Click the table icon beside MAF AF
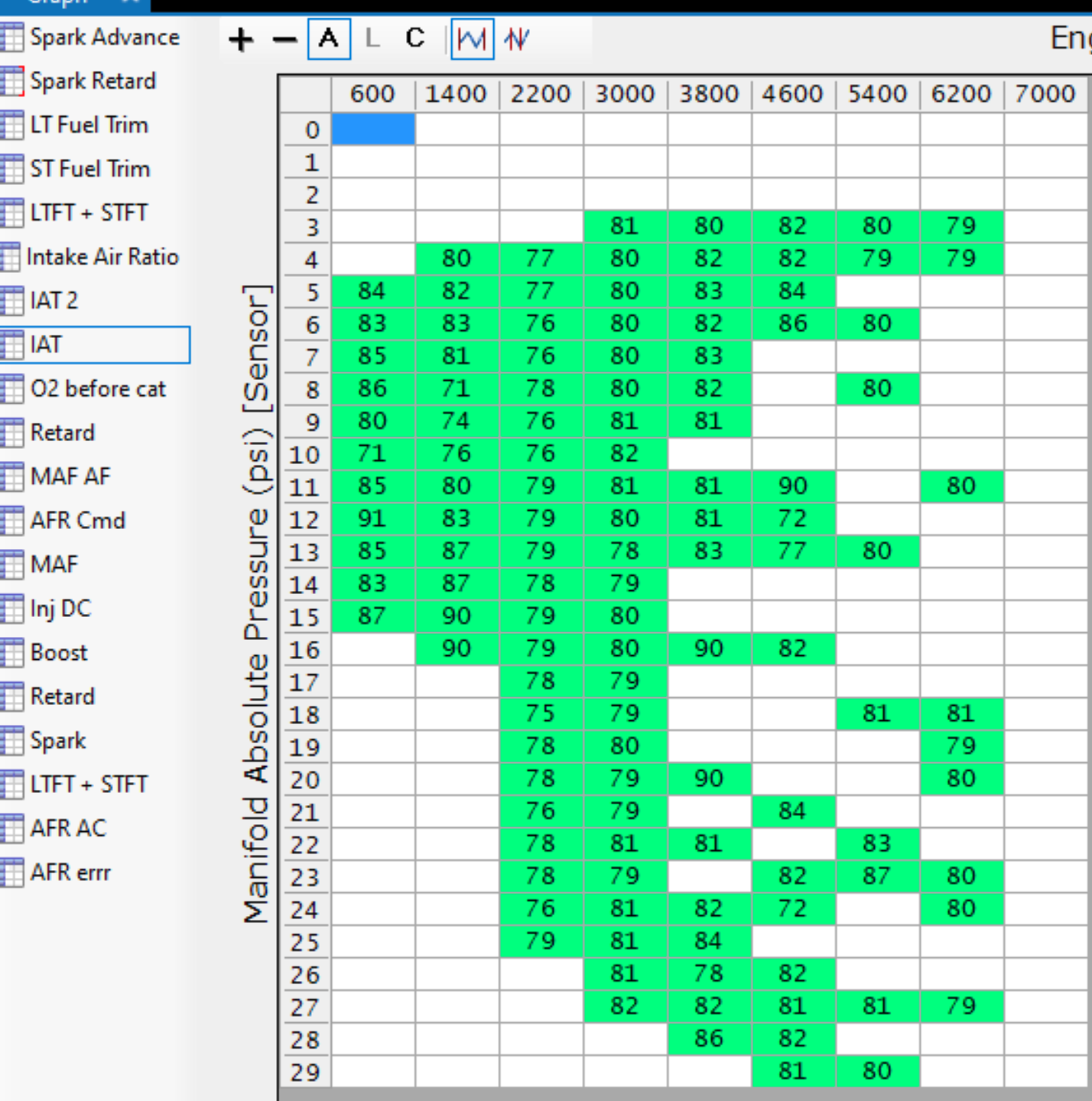 [11, 477]
